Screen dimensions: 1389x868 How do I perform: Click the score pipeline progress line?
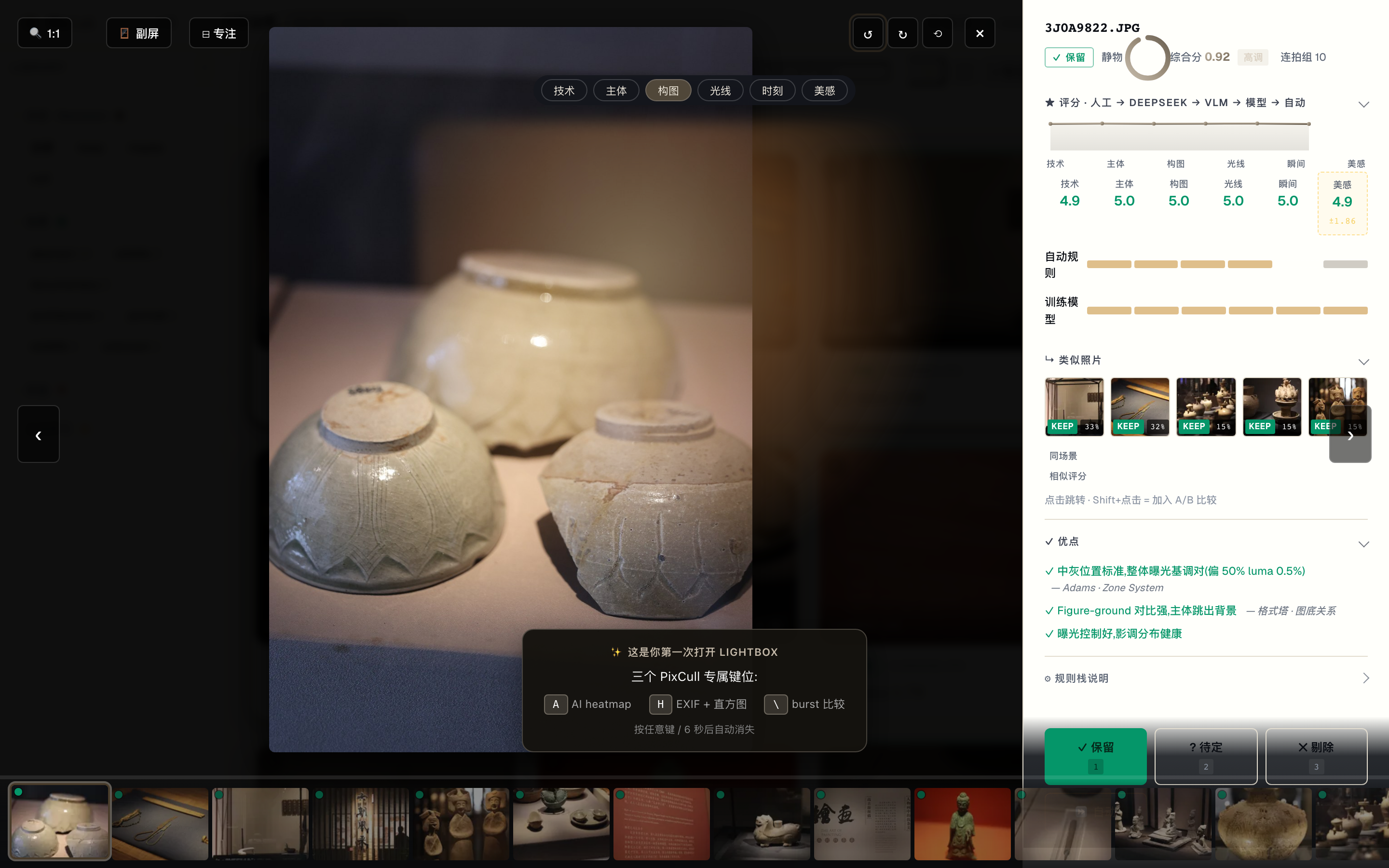(x=1180, y=123)
